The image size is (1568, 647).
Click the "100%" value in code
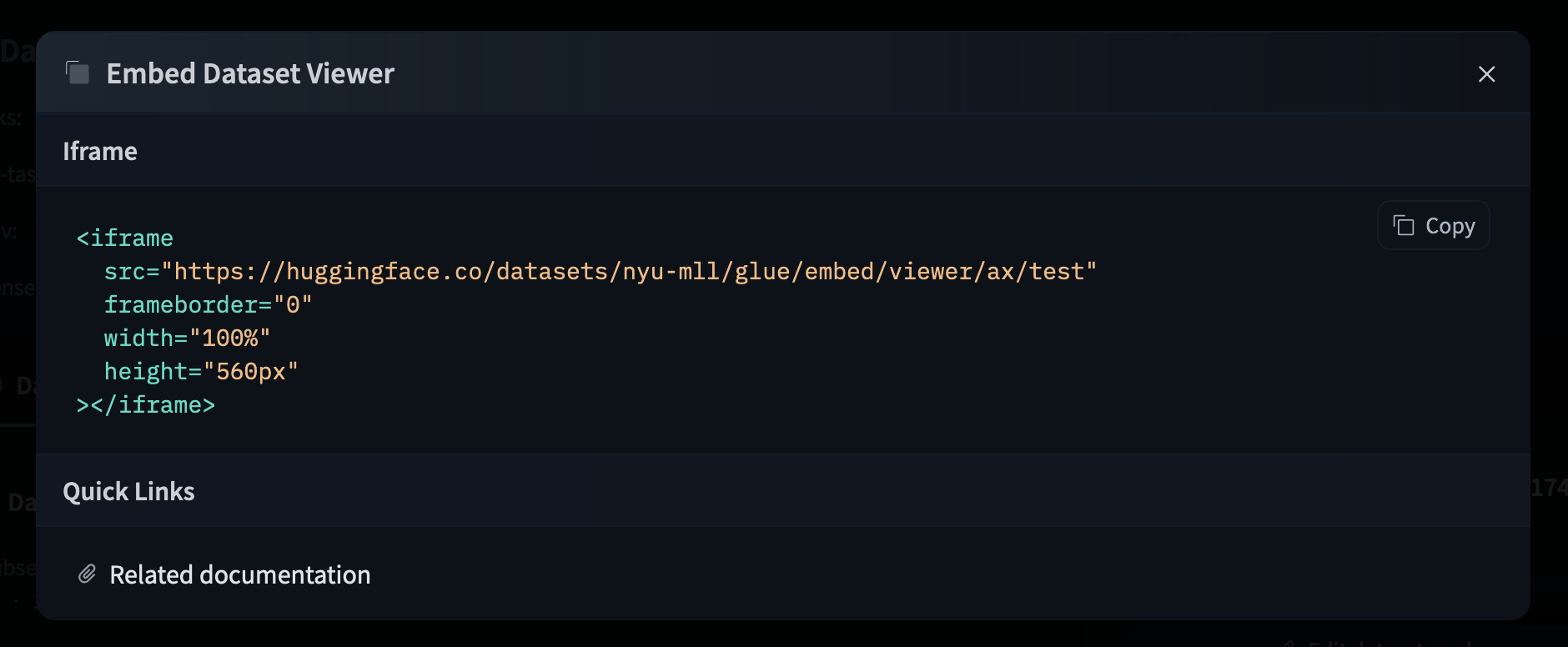point(230,339)
